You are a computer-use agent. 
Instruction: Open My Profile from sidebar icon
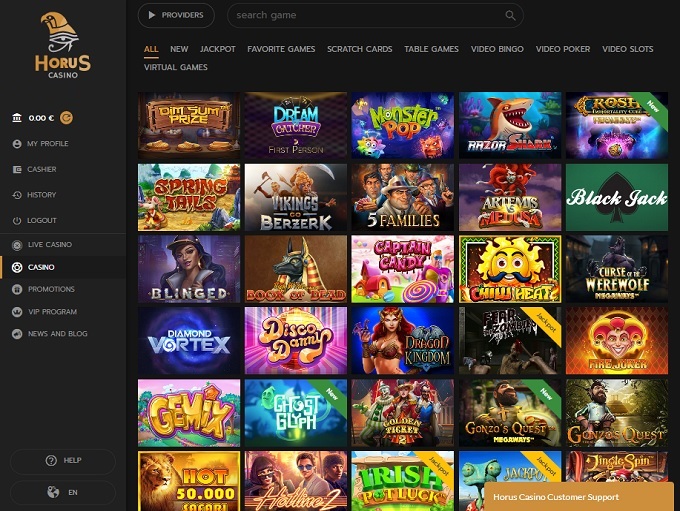pos(17,144)
